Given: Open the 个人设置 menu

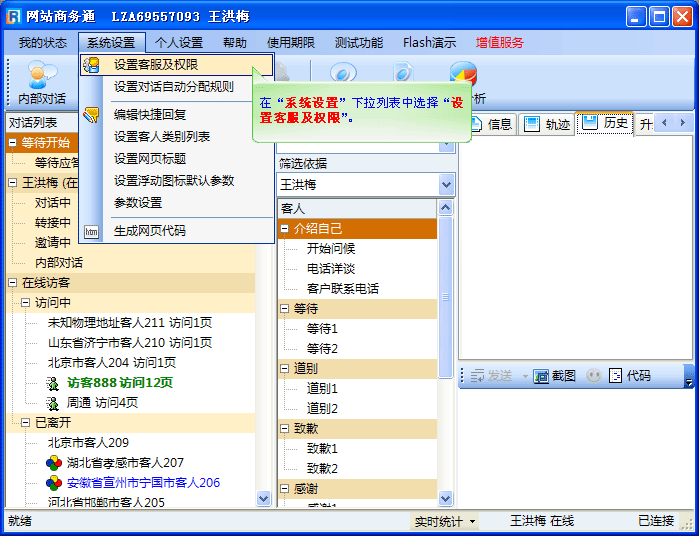Looking at the screenshot, I should tap(179, 43).
